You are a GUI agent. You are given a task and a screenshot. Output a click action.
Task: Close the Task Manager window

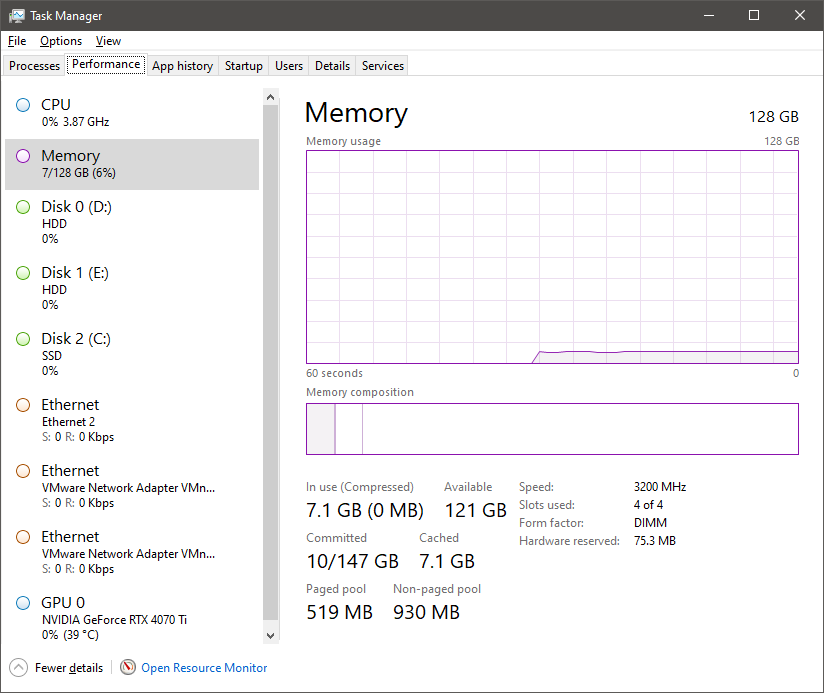[x=800, y=15]
